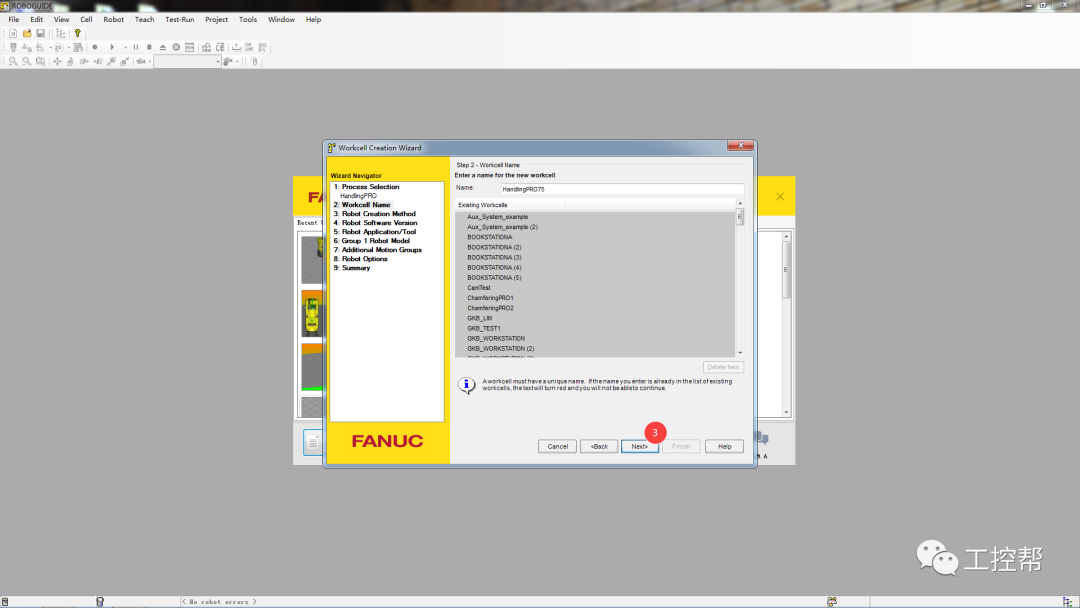Screen dimensions: 1080x608
Task: Select 'ChamferingPRO1' workcell row
Action: [490, 297]
